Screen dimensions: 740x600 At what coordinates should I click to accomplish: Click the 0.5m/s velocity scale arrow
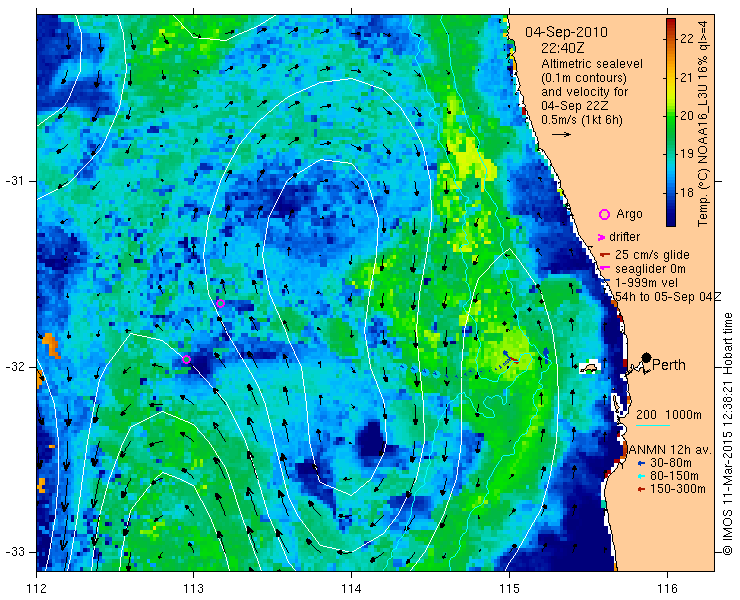click(561, 135)
